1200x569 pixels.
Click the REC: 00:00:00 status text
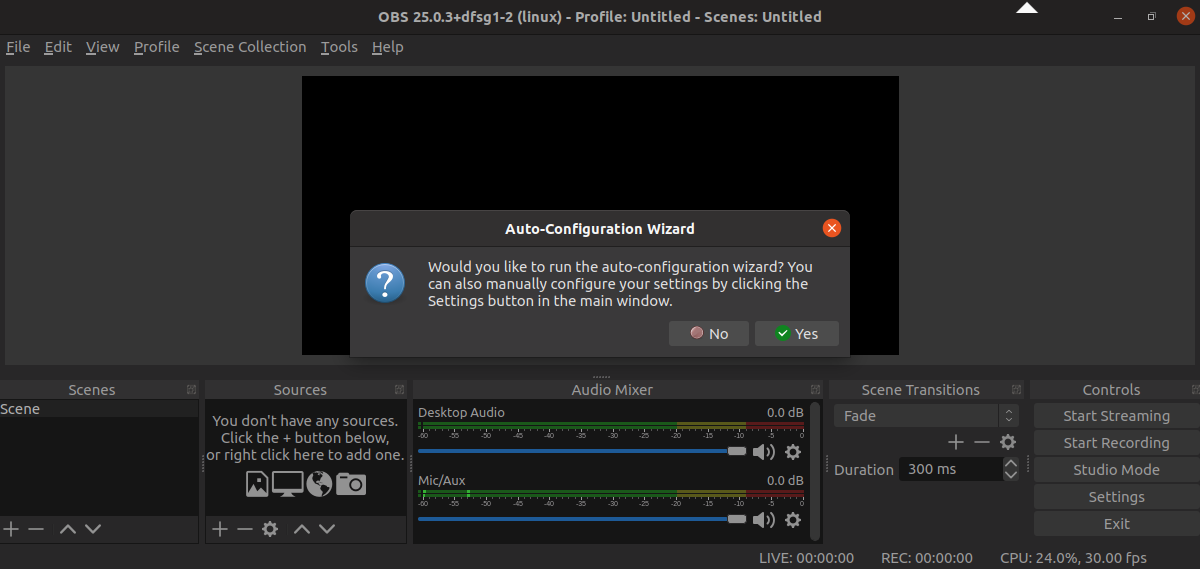(926, 558)
